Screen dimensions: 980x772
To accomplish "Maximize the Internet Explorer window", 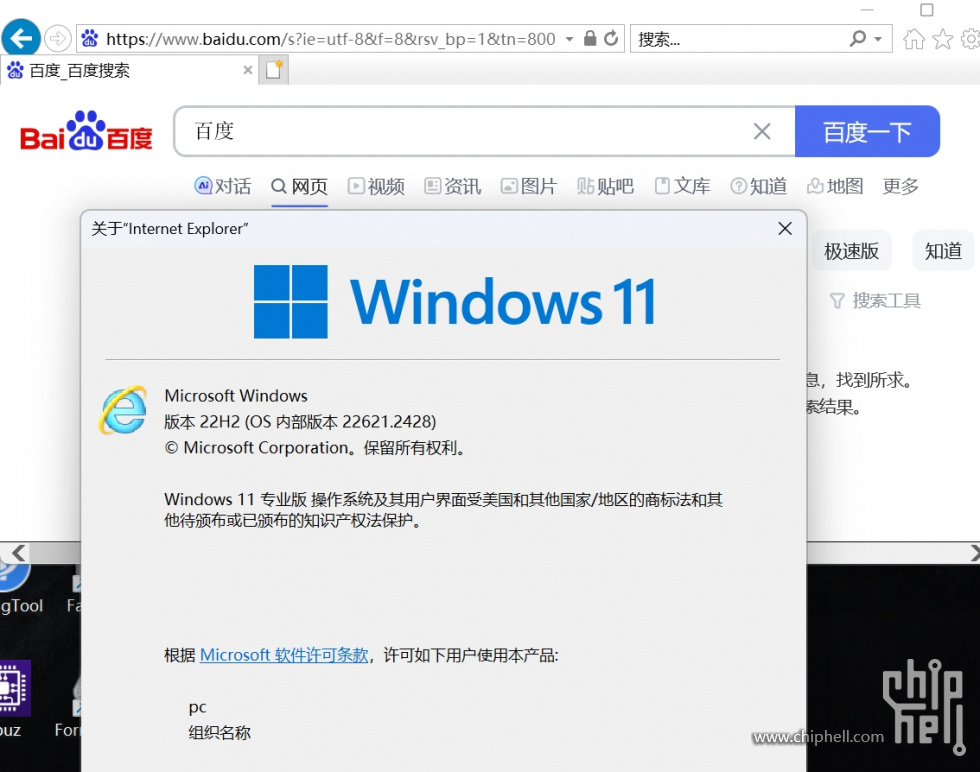I will click(927, 10).
